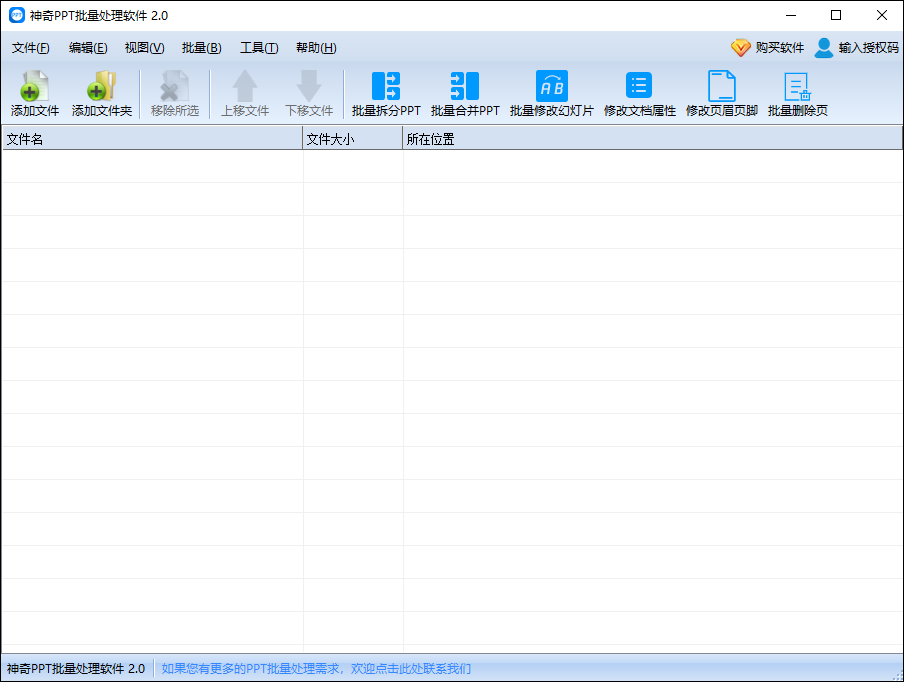Viewport: 904px width, 682px height.
Task: Open the Tools (工具) menu
Action: click(259, 48)
